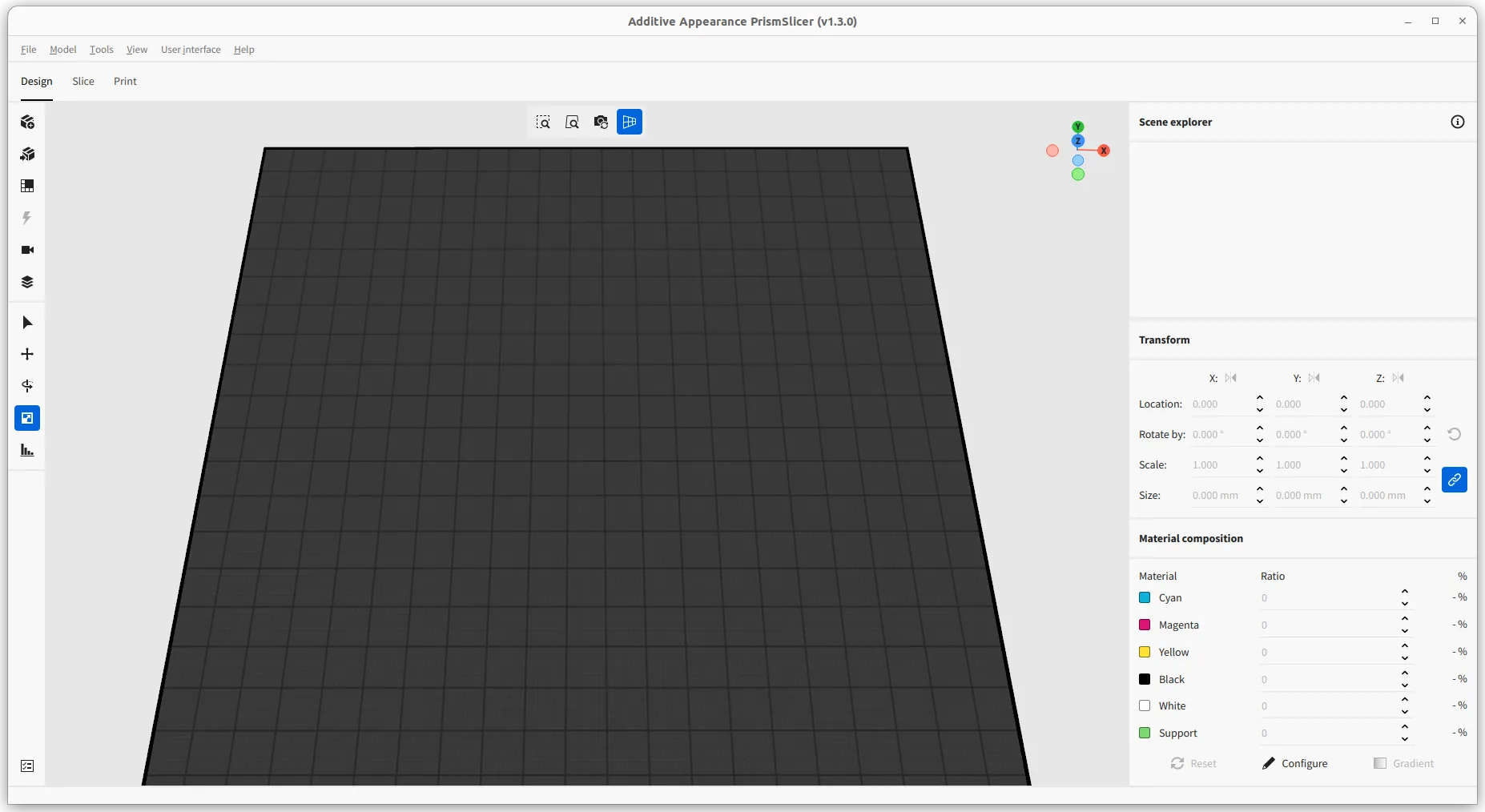Disable the perspective view toggle in the toolbar
This screenshot has height=812, width=1485.
click(630, 122)
